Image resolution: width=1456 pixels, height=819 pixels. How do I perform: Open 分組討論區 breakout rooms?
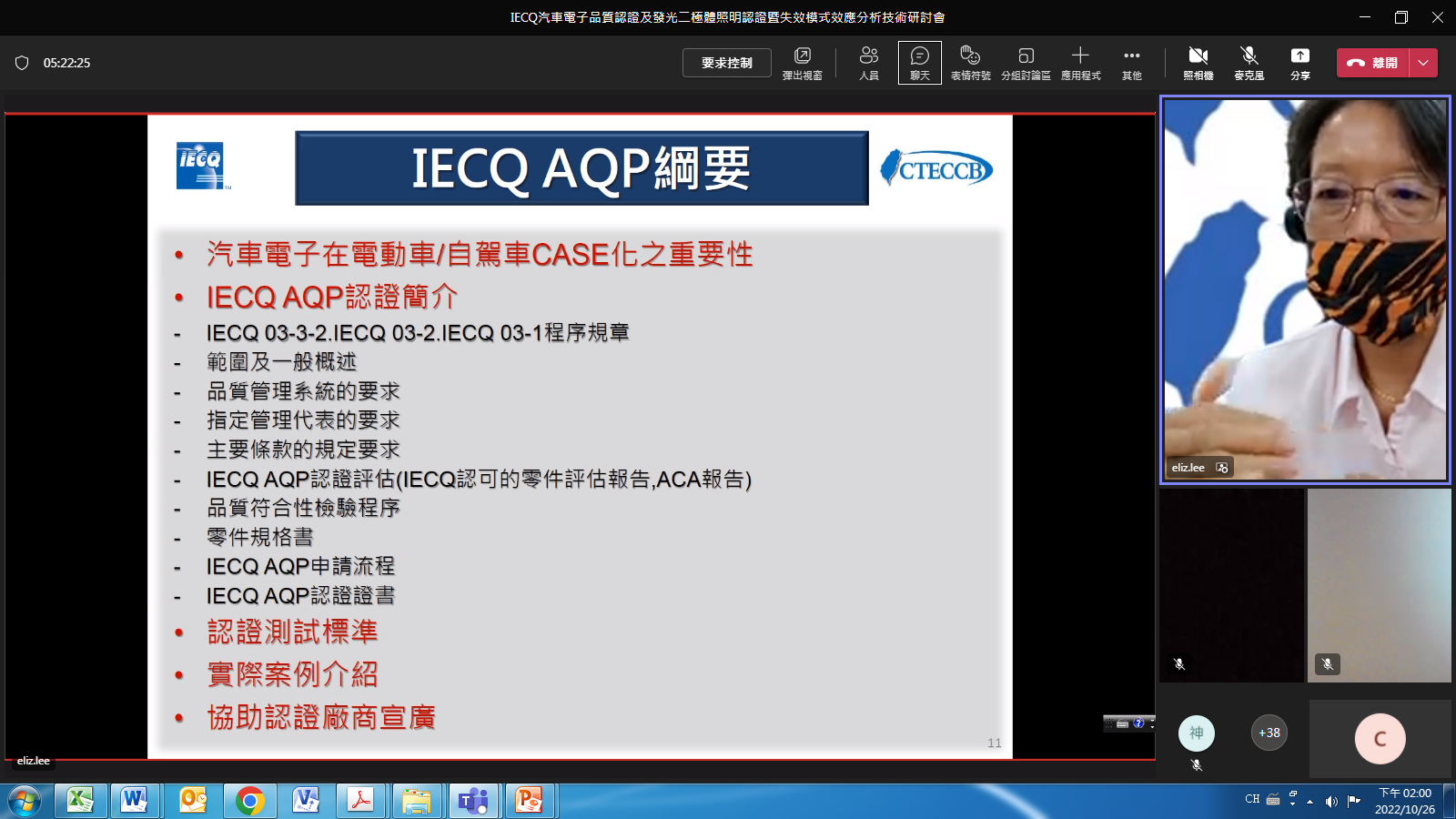pos(1026,63)
